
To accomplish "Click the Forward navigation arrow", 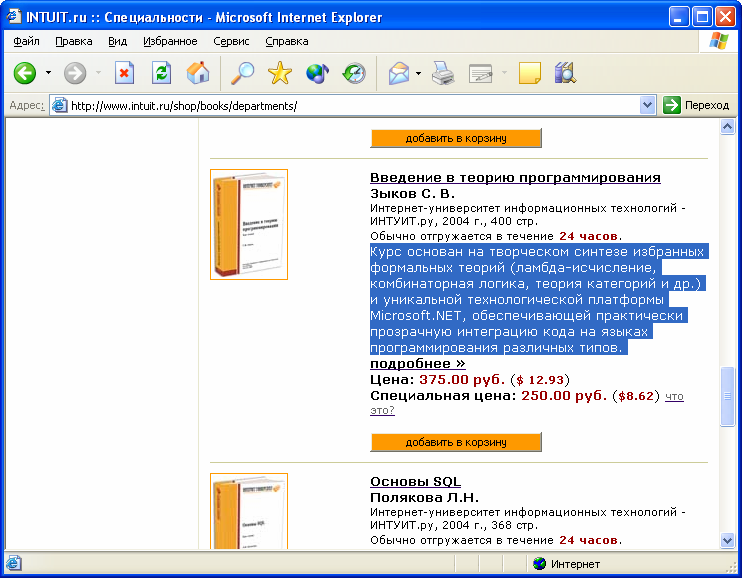I will point(75,73).
